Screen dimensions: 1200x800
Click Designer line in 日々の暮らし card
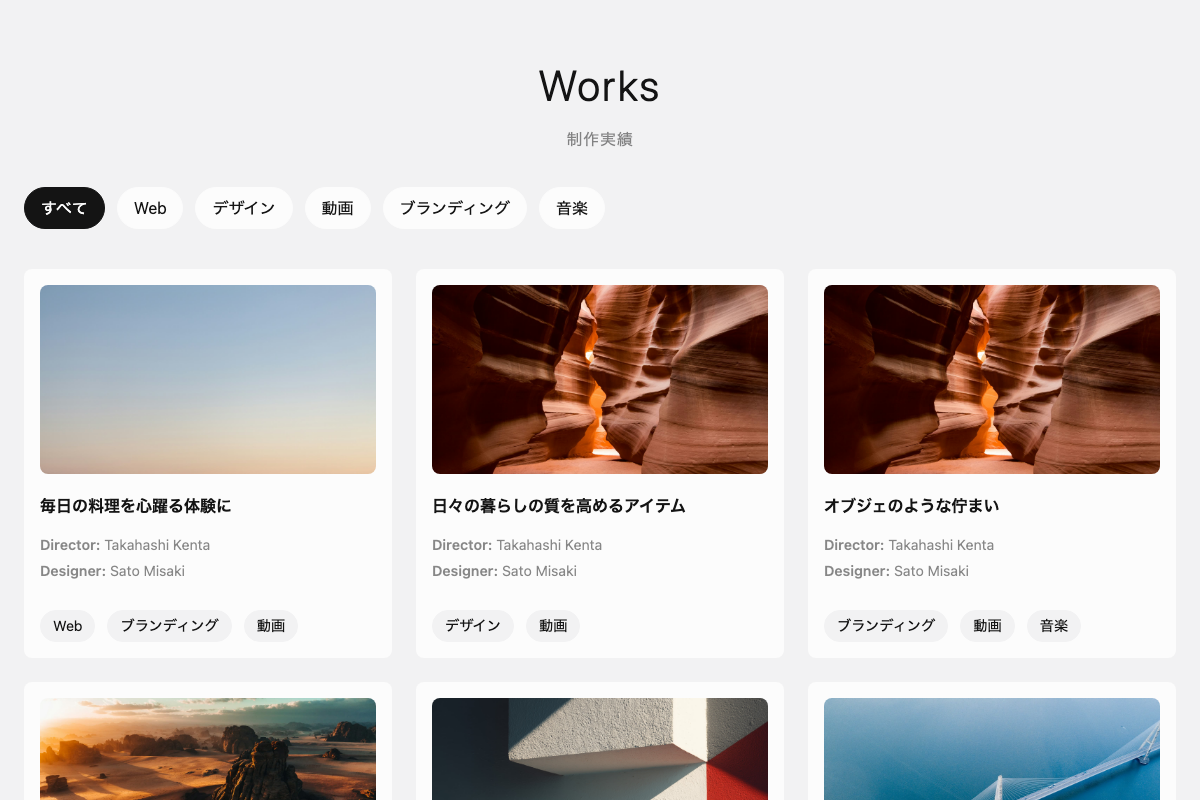tap(504, 571)
